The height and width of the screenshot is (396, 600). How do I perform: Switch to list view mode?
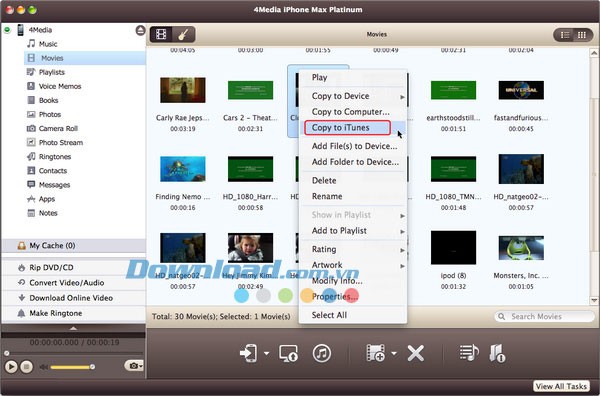tap(565, 35)
